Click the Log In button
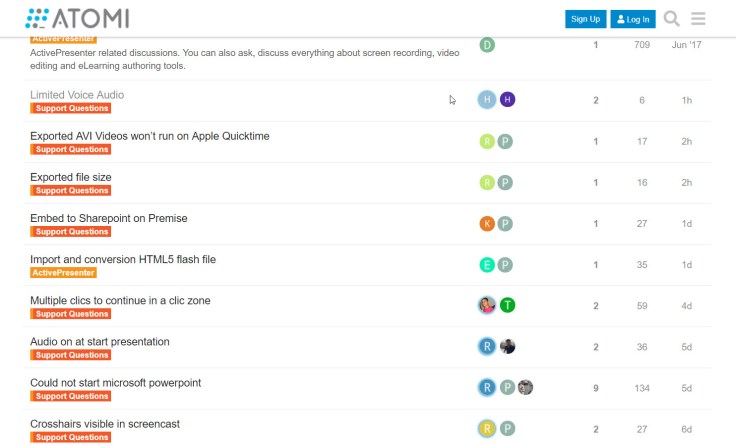The image size is (736, 446). pos(633,19)
